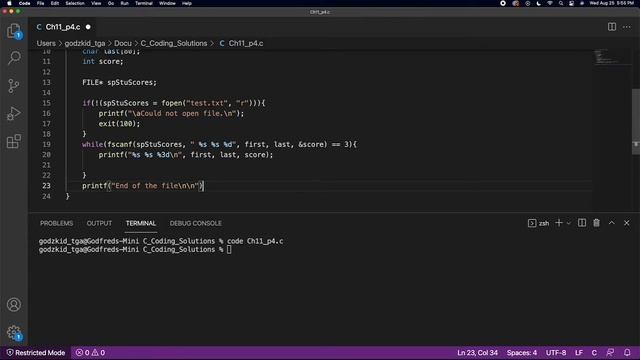The image size is (640, 360).
Task: Toggle Do Not Disturb moon icon in menu bar
Action: click(x=538, y=3)
